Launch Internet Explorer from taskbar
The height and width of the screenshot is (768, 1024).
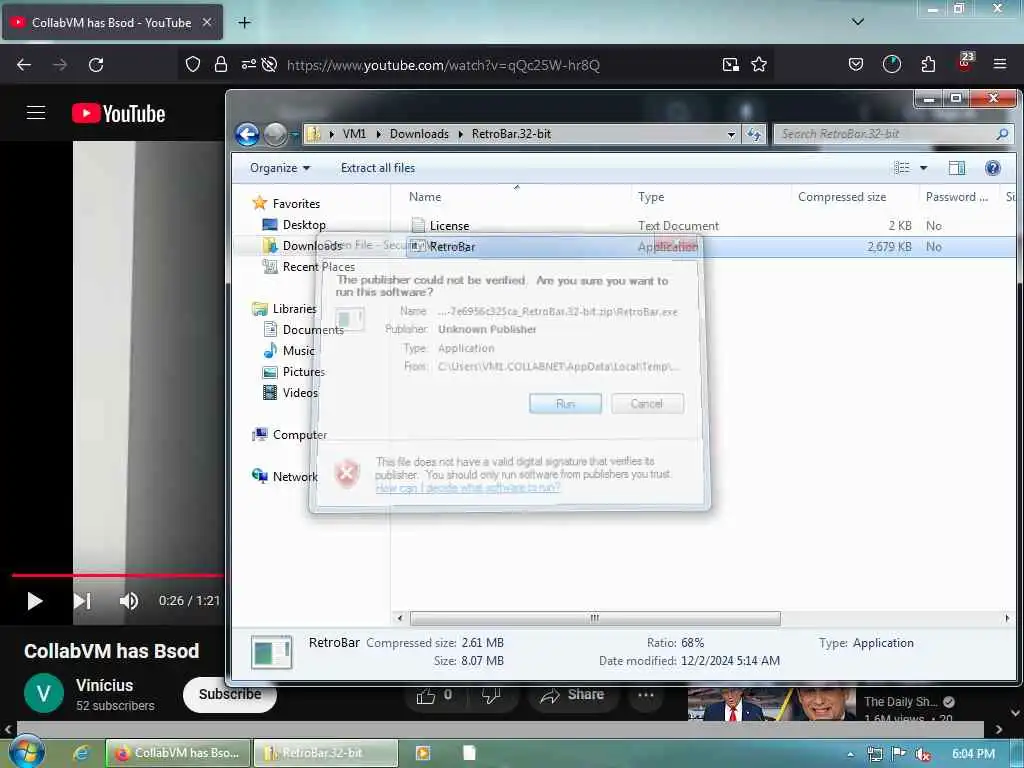81,753
